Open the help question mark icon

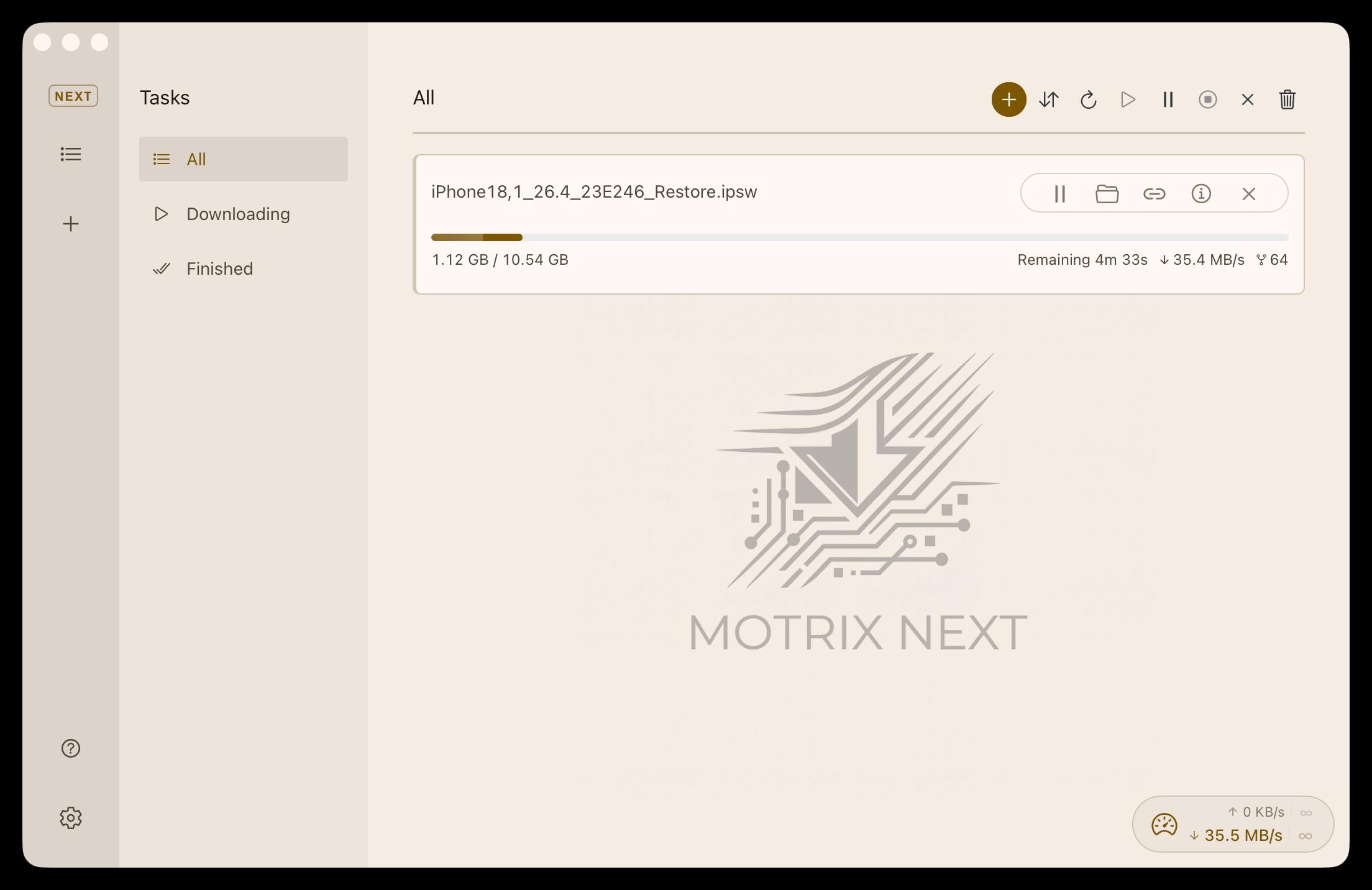71,748
